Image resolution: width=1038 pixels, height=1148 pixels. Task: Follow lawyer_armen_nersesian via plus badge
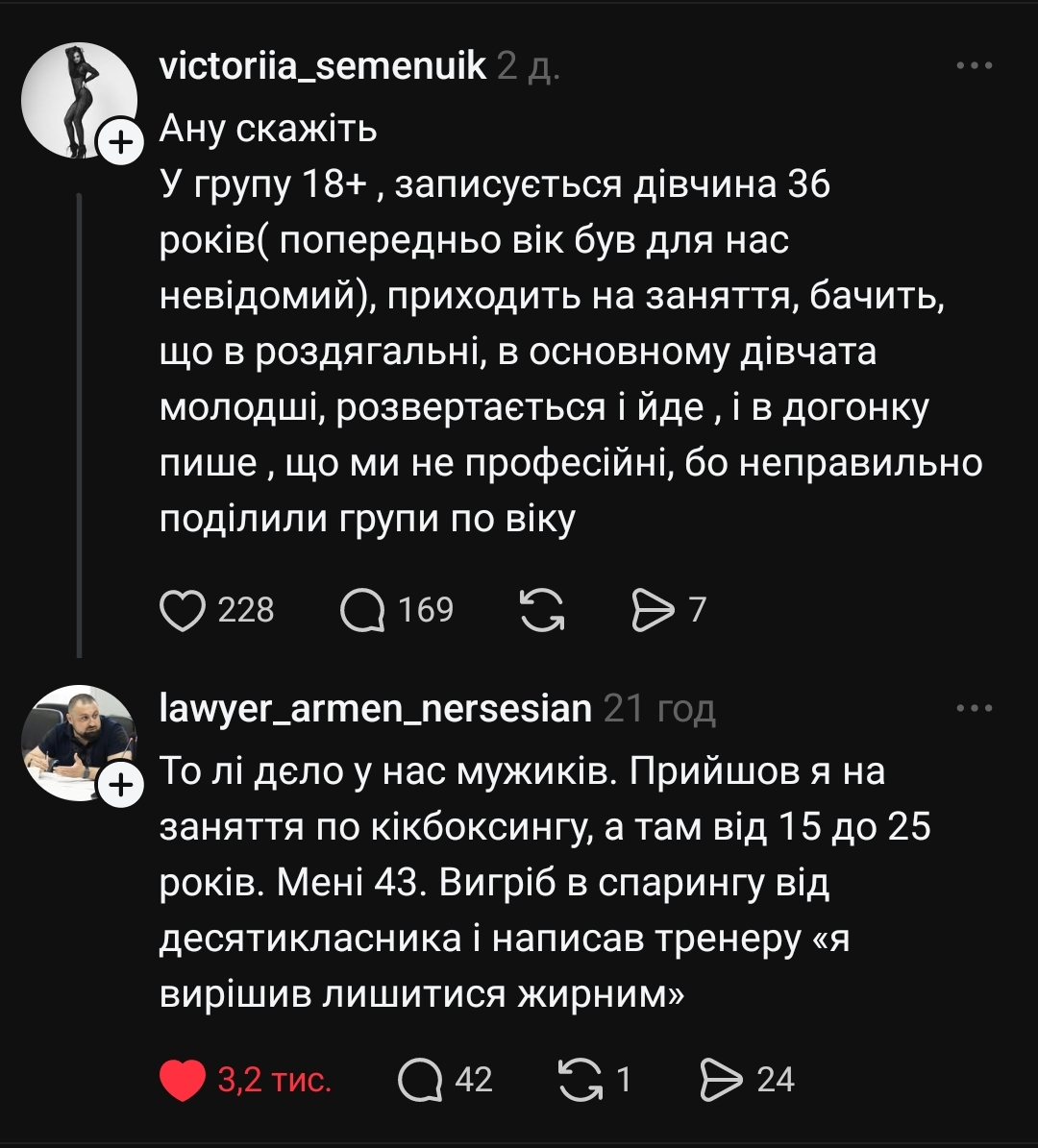click(121, 785)
